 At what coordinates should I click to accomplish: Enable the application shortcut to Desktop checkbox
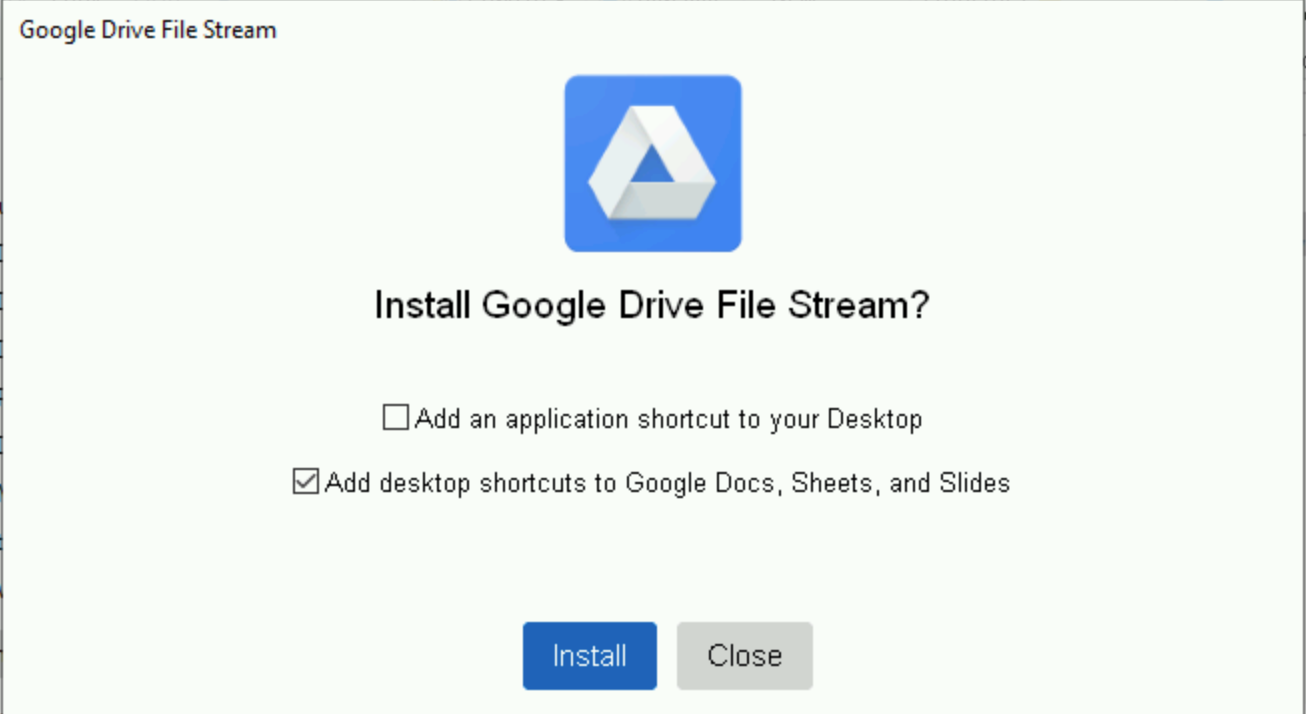click(396, 418)
